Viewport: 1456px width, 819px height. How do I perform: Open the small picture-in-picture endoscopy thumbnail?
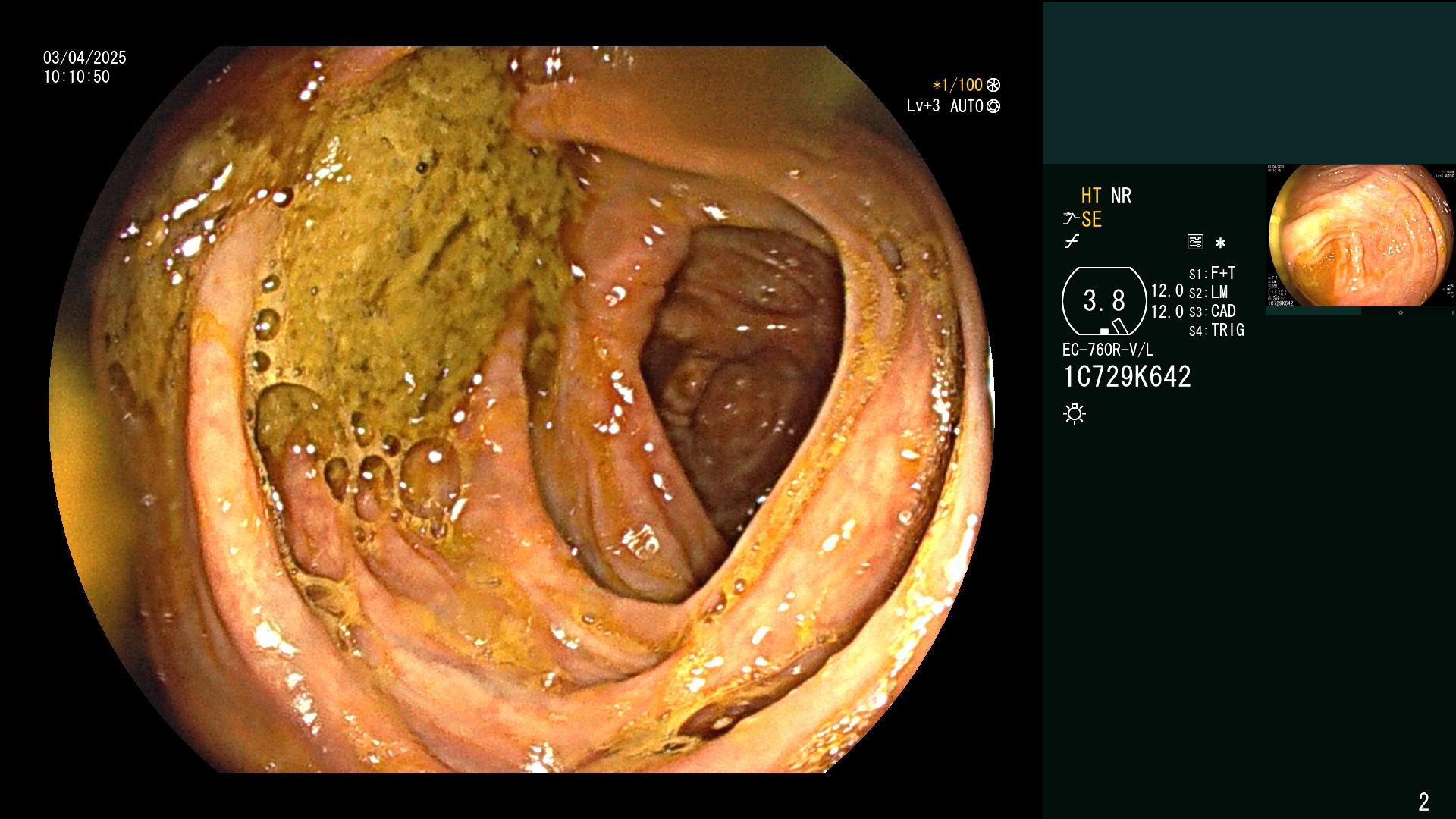1360,235
